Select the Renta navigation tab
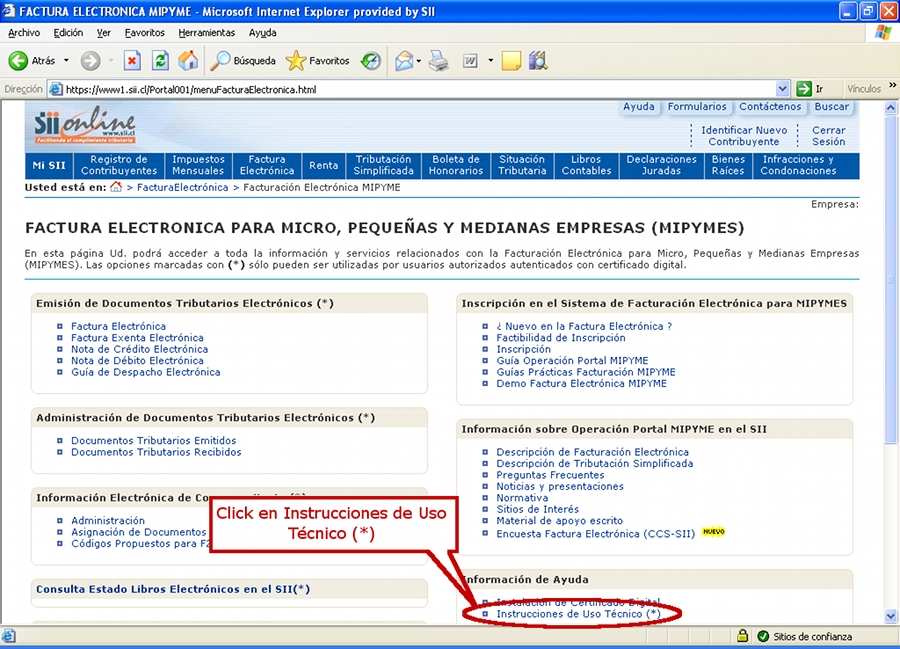The width and height of the screenshot is (900, 649). (x=324, y=165)
